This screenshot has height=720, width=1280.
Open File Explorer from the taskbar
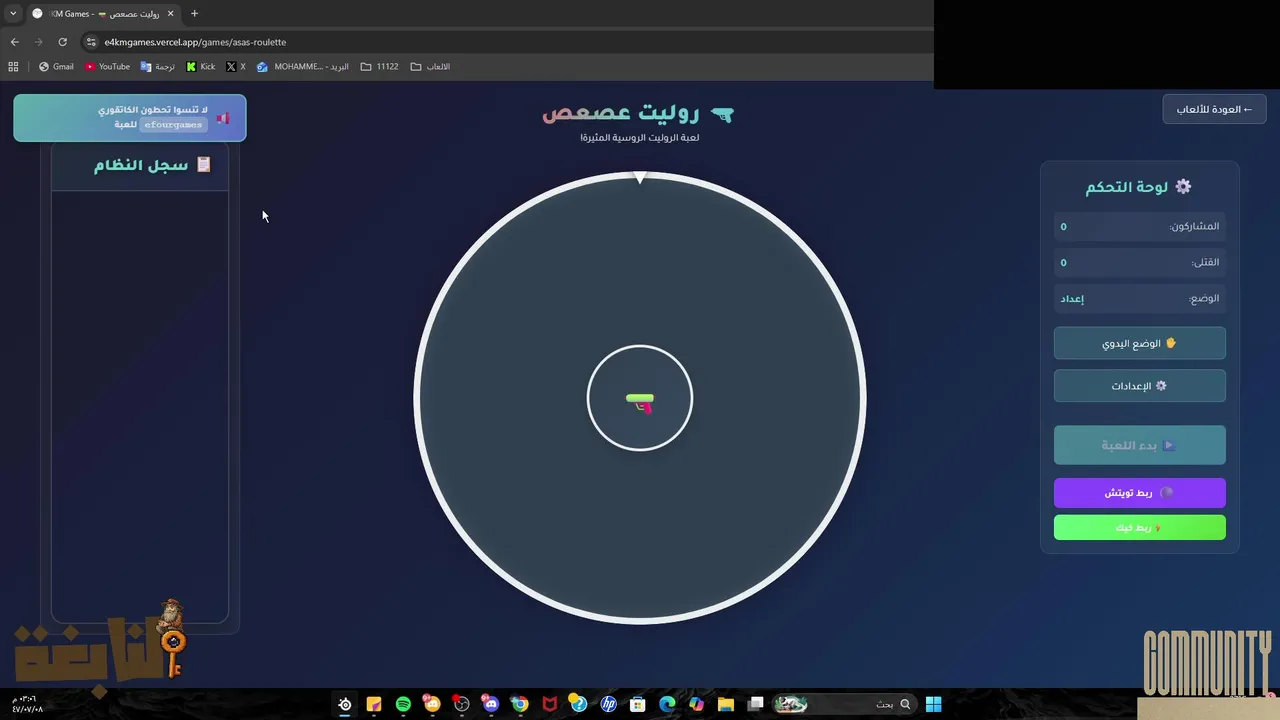(726, 704)
